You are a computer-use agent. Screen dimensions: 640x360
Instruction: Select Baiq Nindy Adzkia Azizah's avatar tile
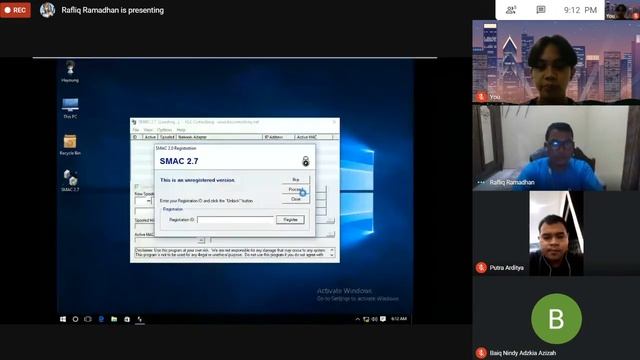click(x=556, y=318)
